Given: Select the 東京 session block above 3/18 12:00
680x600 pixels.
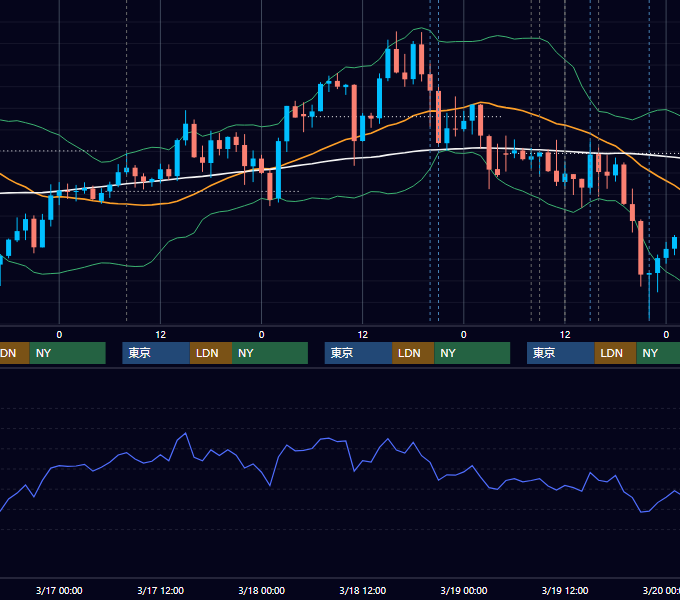Looking at the screenshot, I should click(x=359, y=353).
